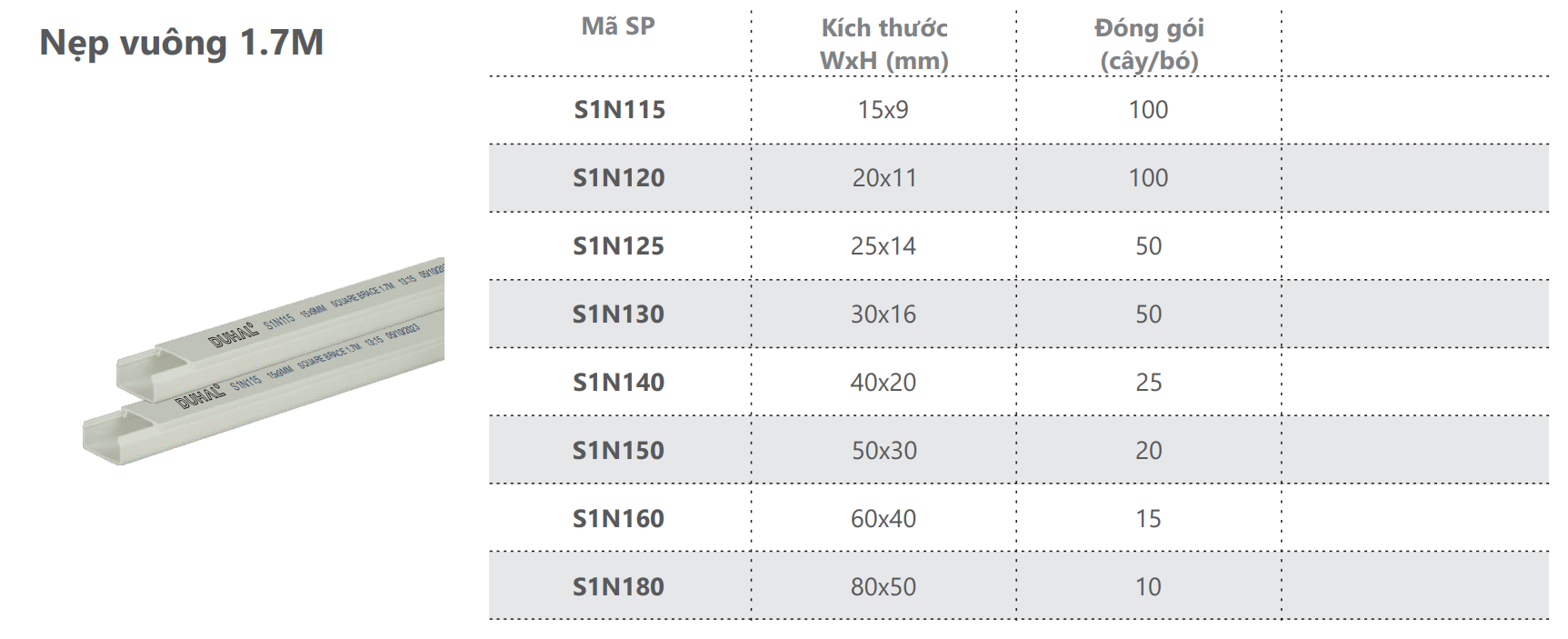Click packing quantity 10 for S1N180

(1149, 587)
